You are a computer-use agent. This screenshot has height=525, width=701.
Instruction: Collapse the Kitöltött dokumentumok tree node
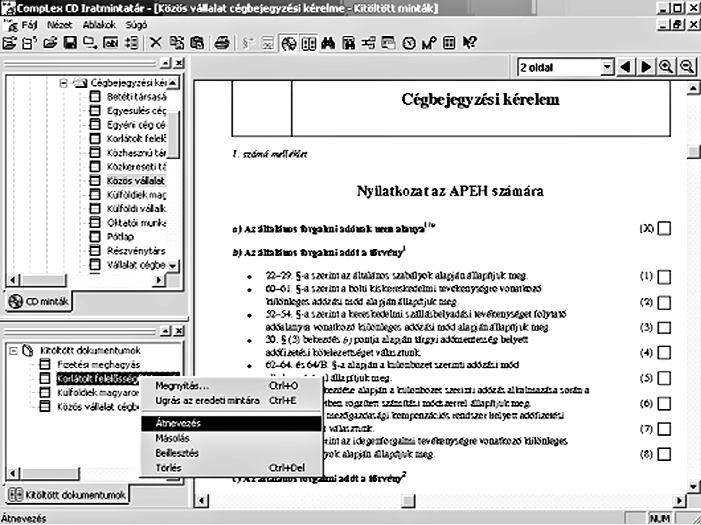pos(13,351)
